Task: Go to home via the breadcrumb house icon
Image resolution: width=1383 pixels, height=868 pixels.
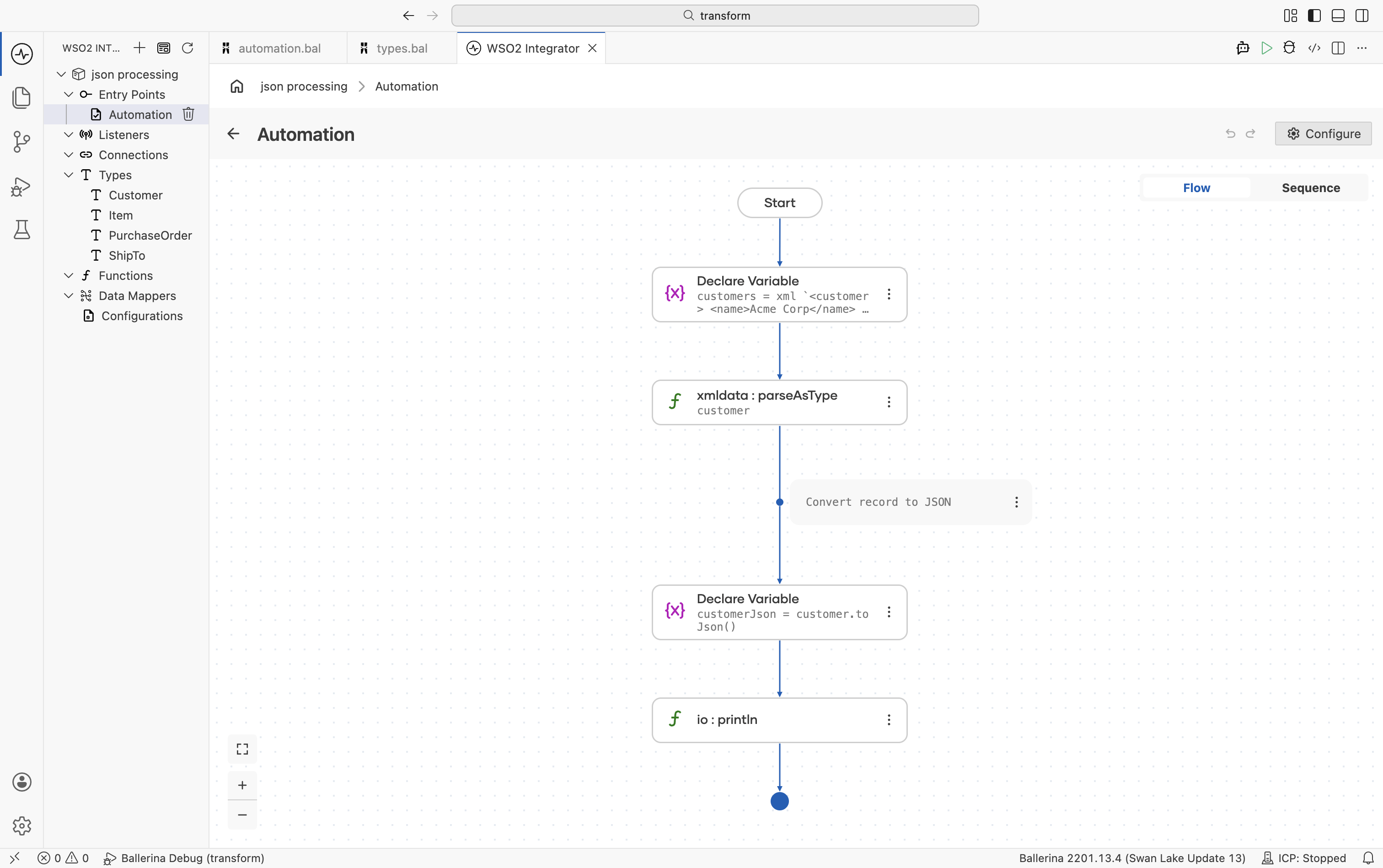Action: pyautogui.click(x=236, y=86)
